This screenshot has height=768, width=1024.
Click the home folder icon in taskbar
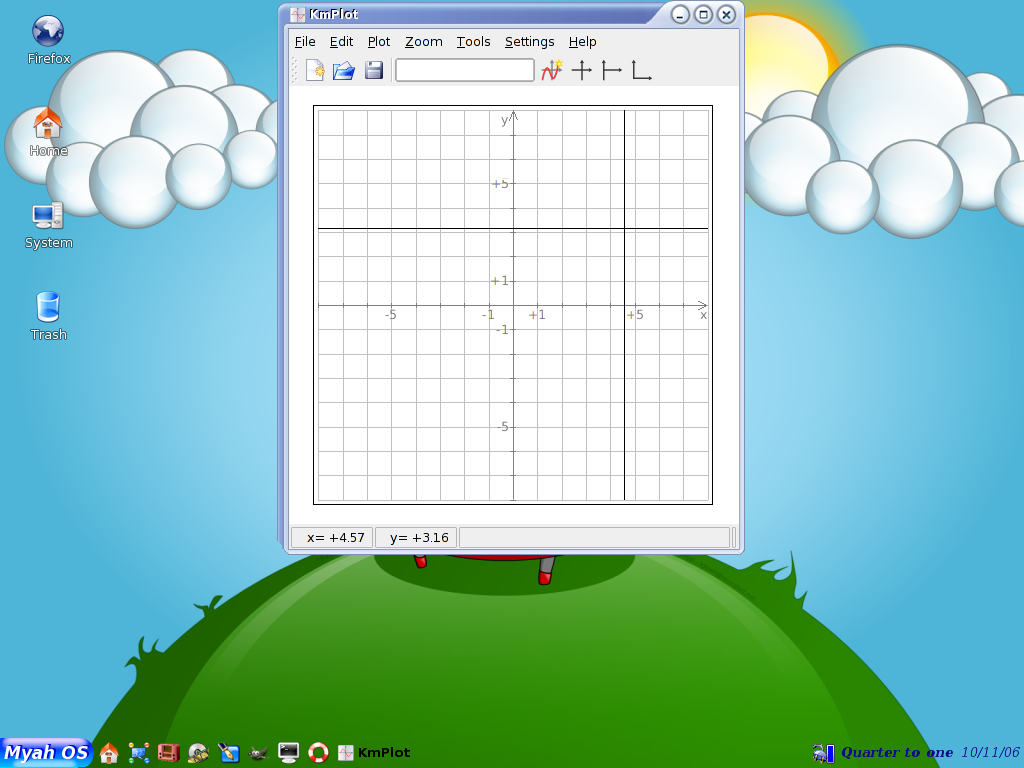tap(109, 753)
